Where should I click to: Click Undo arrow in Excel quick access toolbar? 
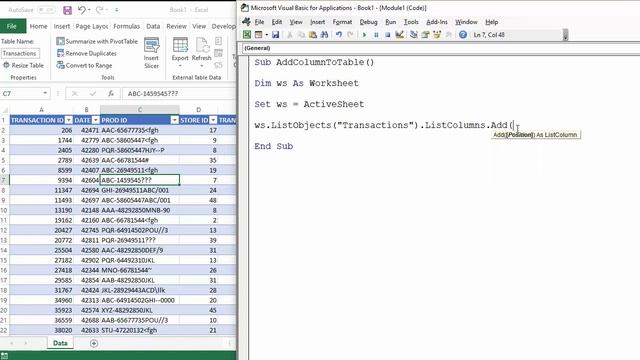(x=82, y=10)
